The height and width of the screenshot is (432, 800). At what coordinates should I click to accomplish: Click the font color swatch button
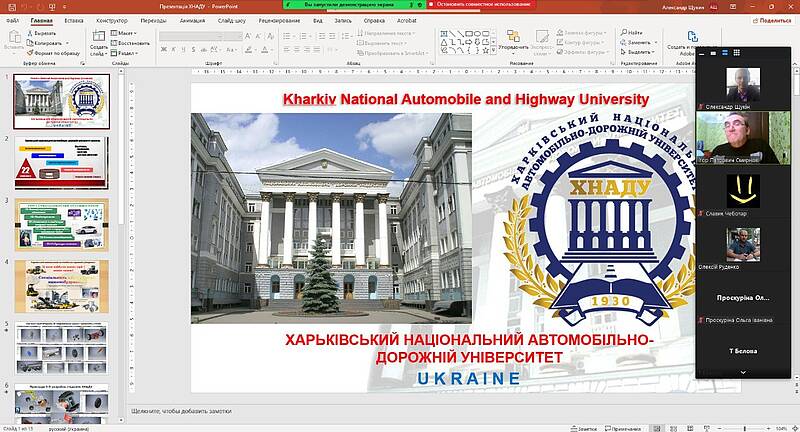click(264, 49)
